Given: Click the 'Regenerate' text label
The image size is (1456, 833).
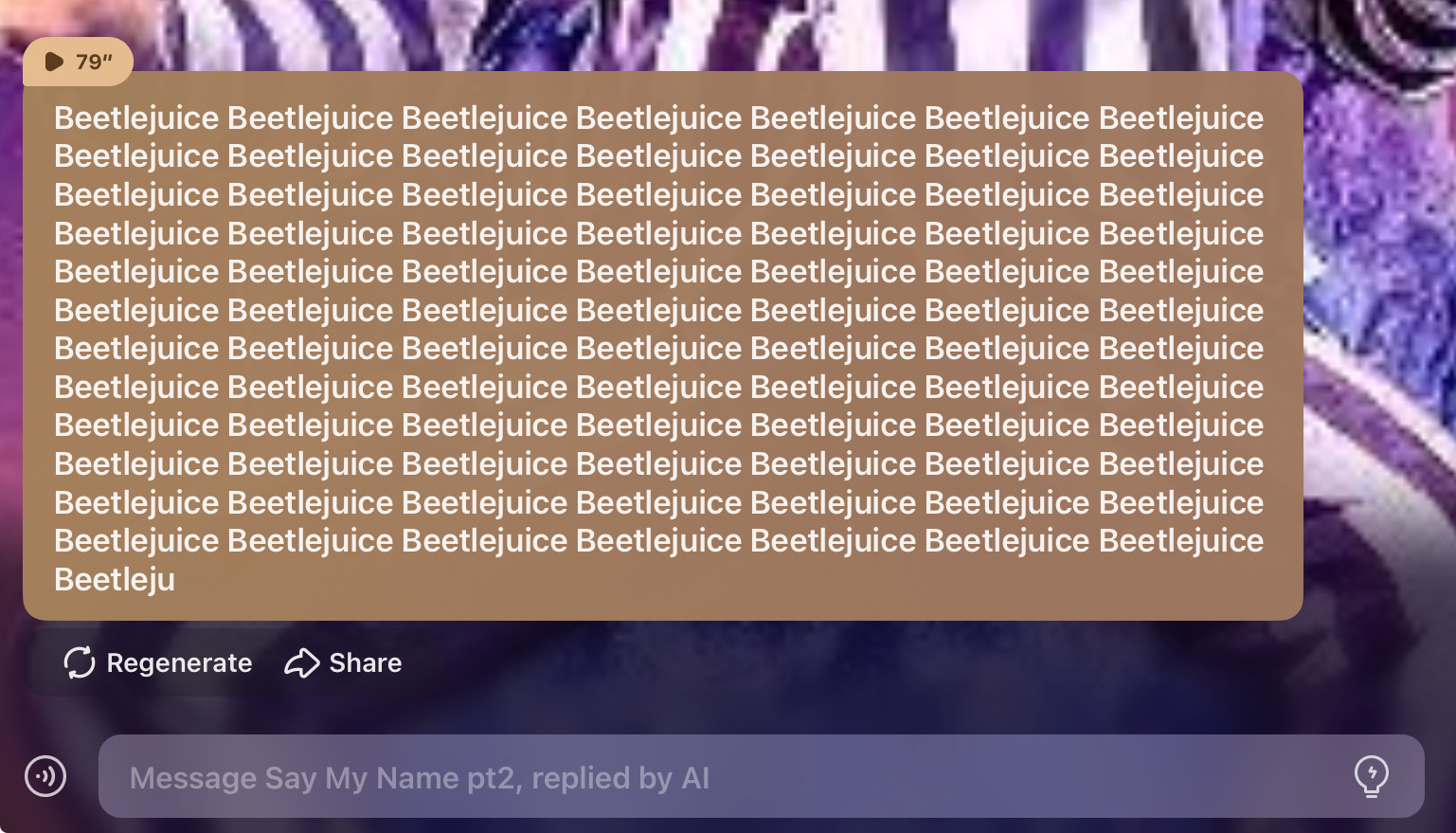Looking at the screenshot, I should point(179,662).
